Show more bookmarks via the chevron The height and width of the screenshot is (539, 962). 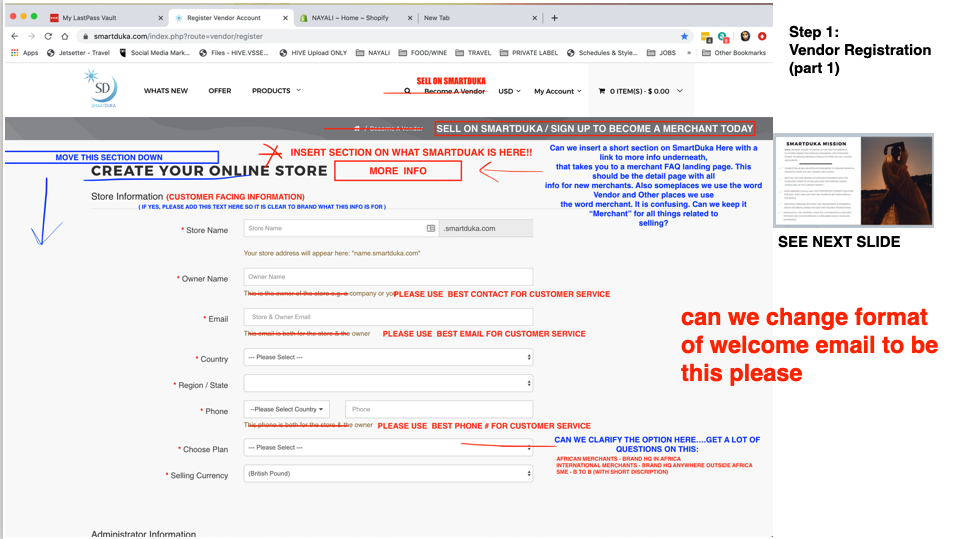(689, 53)
